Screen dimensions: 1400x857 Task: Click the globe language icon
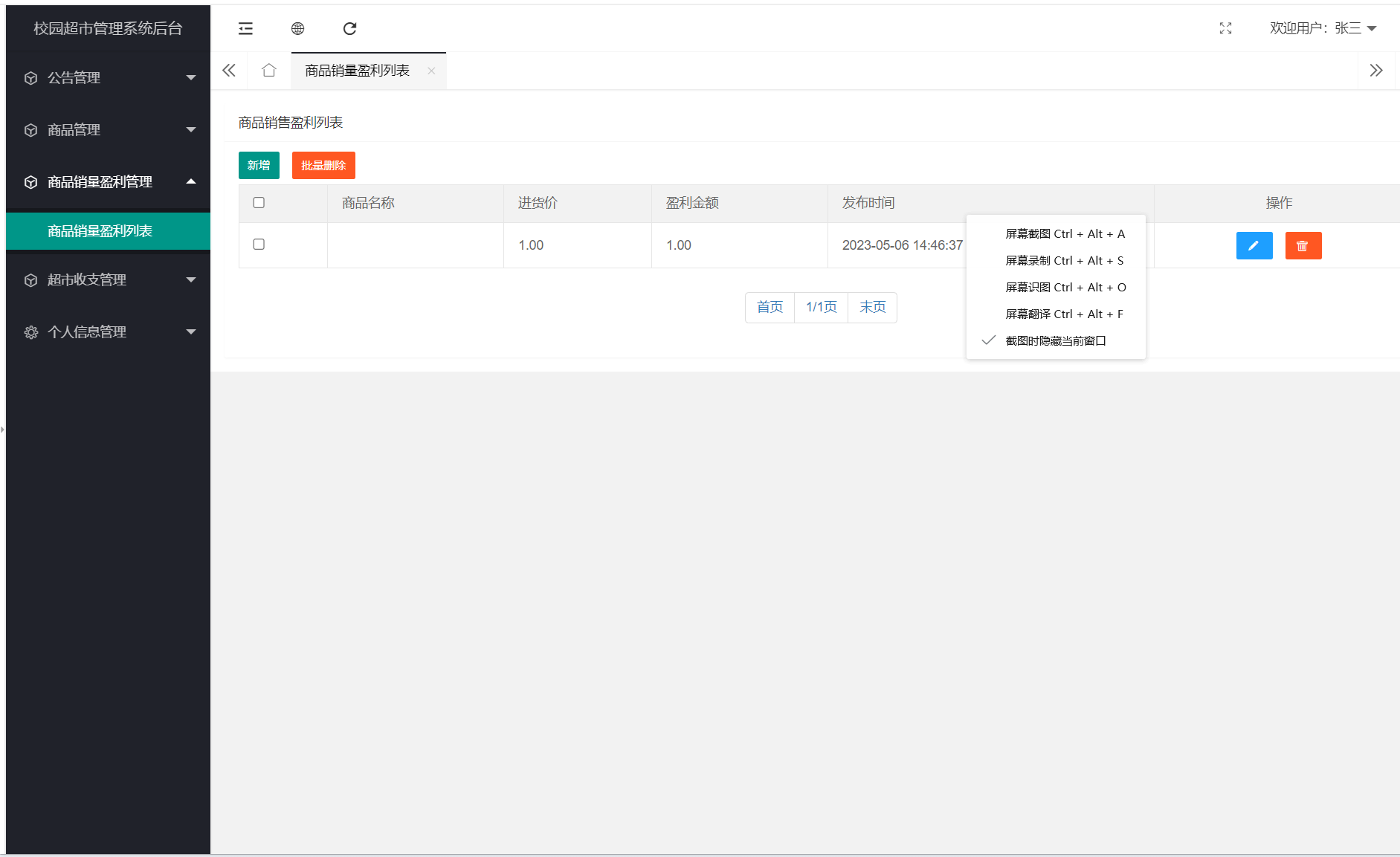coord(297,28)
